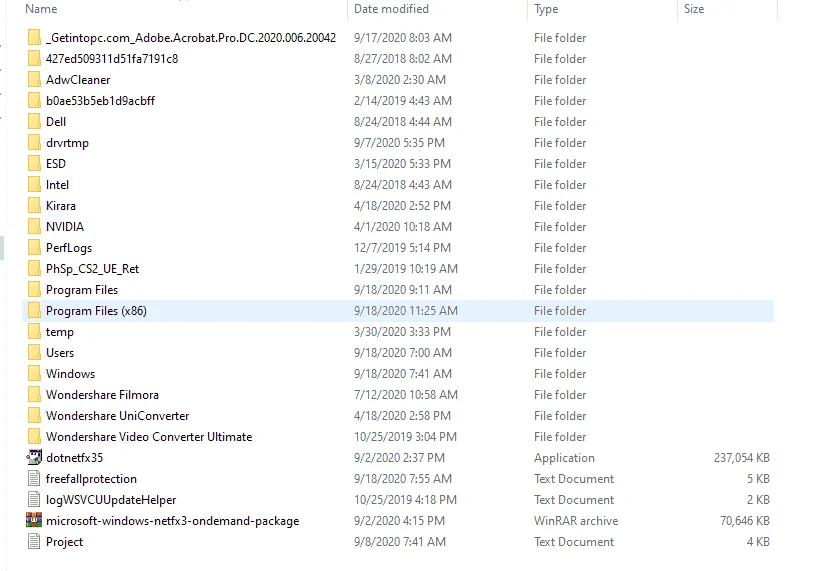Click the dotnetfx35 application icon
The width and height of the screenshot is (814, 571).
click(34, 457)
